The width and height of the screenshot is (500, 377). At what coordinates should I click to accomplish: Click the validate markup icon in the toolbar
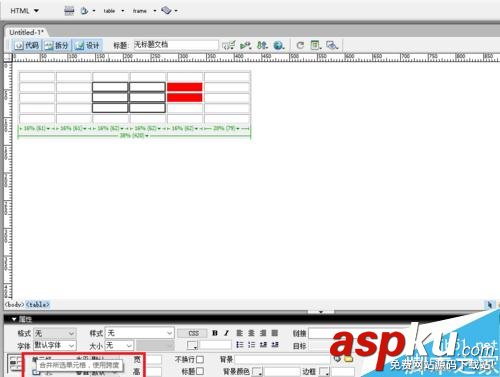click(x=246, y=45)
